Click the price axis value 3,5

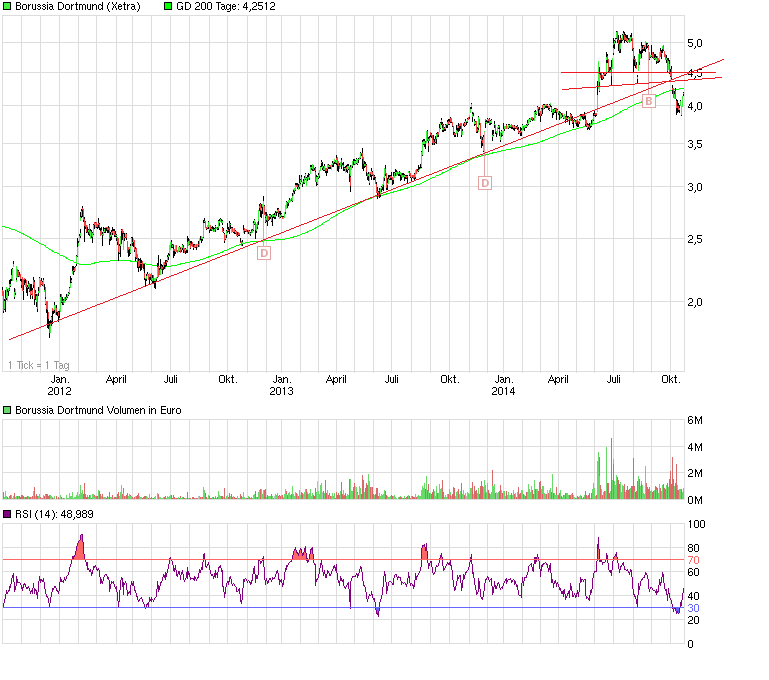(x=694, y=144)
